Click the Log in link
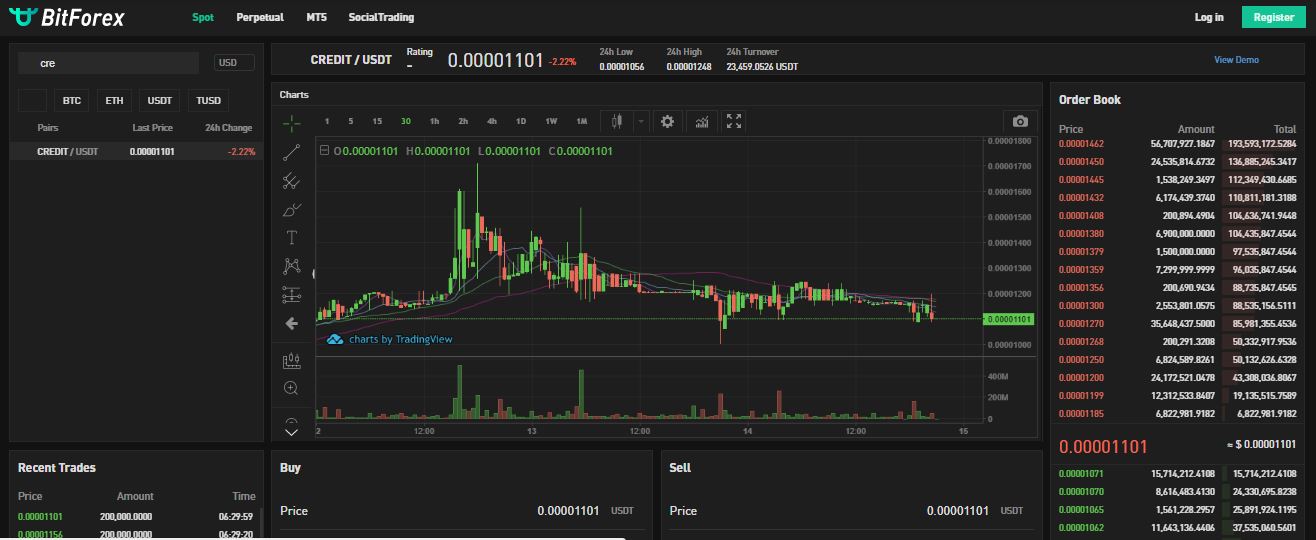This screenshot has width=1316, height=540. [1209, 17]
